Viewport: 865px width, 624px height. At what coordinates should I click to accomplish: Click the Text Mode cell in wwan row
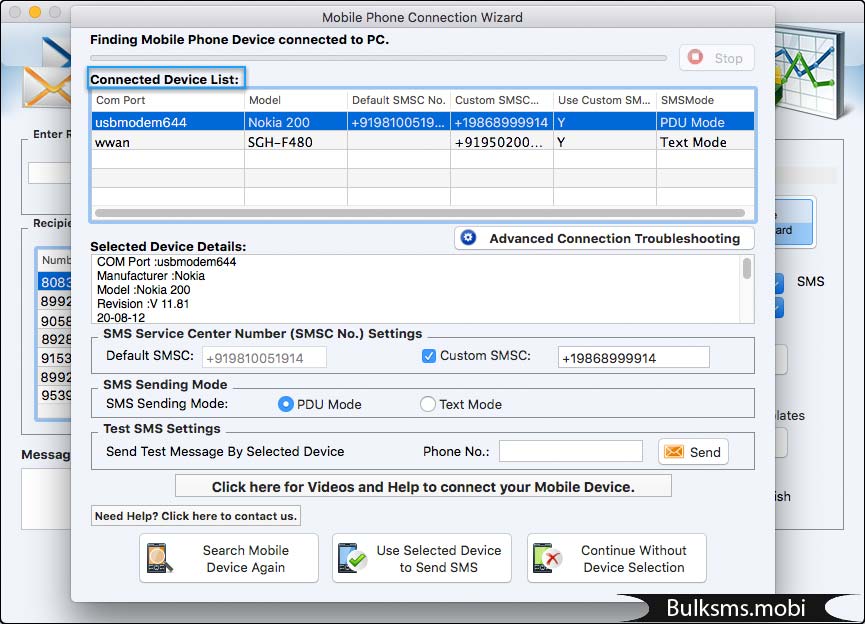coord(706,142)
